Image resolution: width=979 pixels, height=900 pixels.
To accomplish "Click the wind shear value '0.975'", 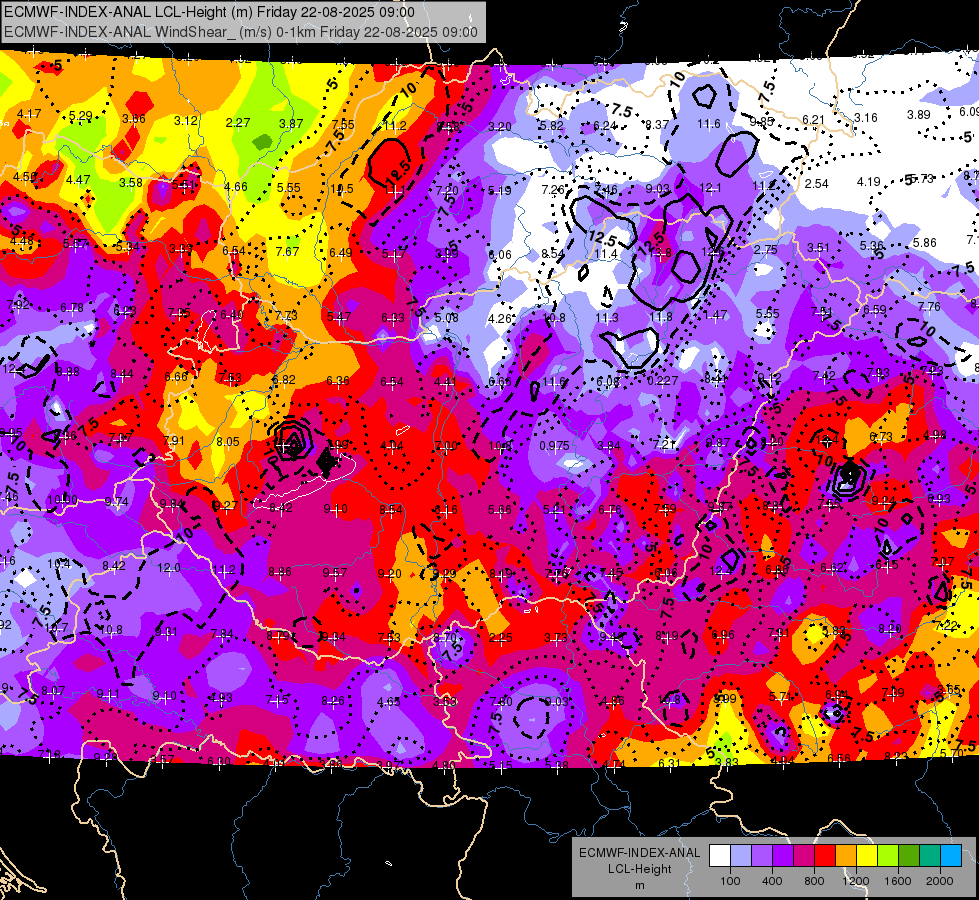I will coord(554,445).
